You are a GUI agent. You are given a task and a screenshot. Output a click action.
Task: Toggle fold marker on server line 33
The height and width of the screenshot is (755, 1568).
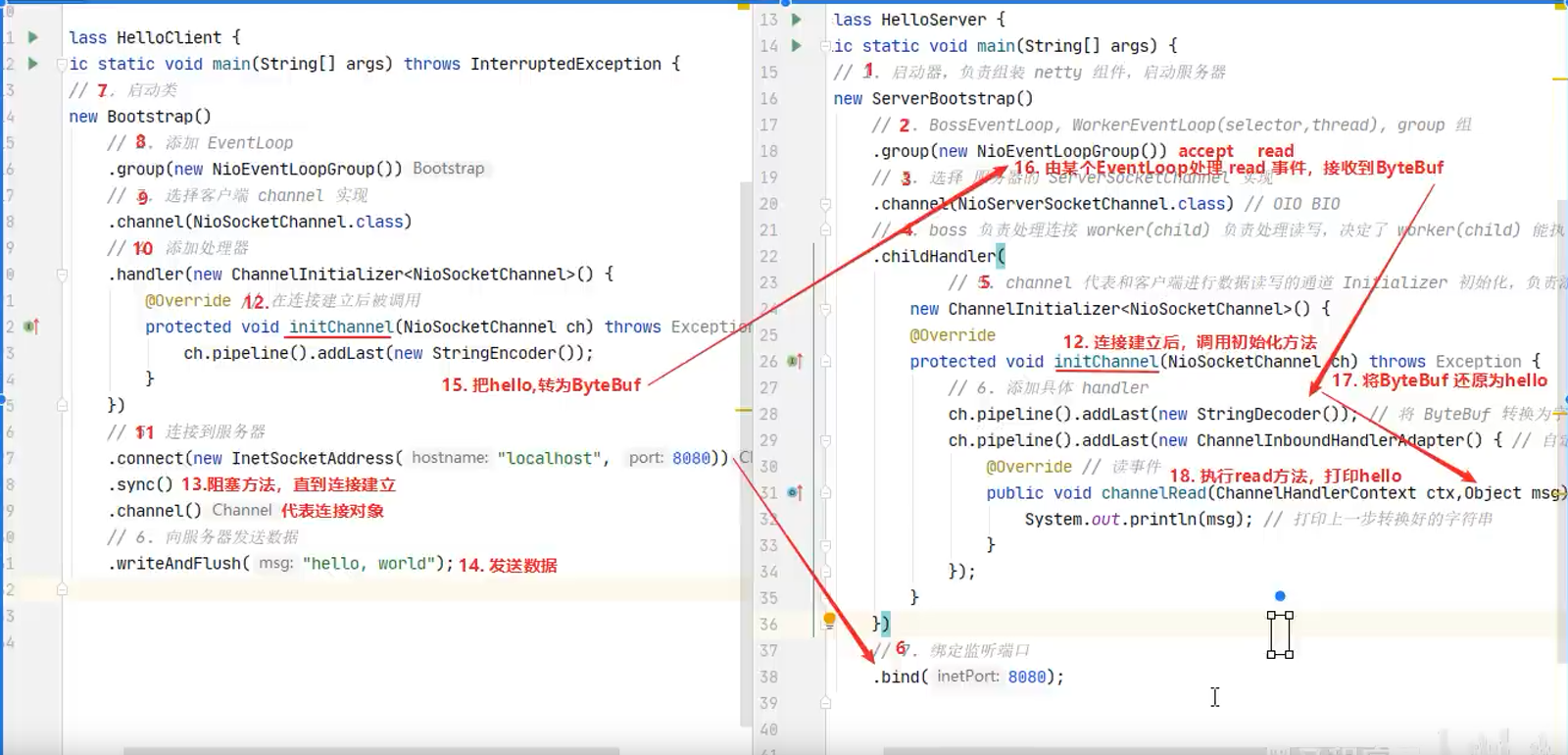click(825, 545)
